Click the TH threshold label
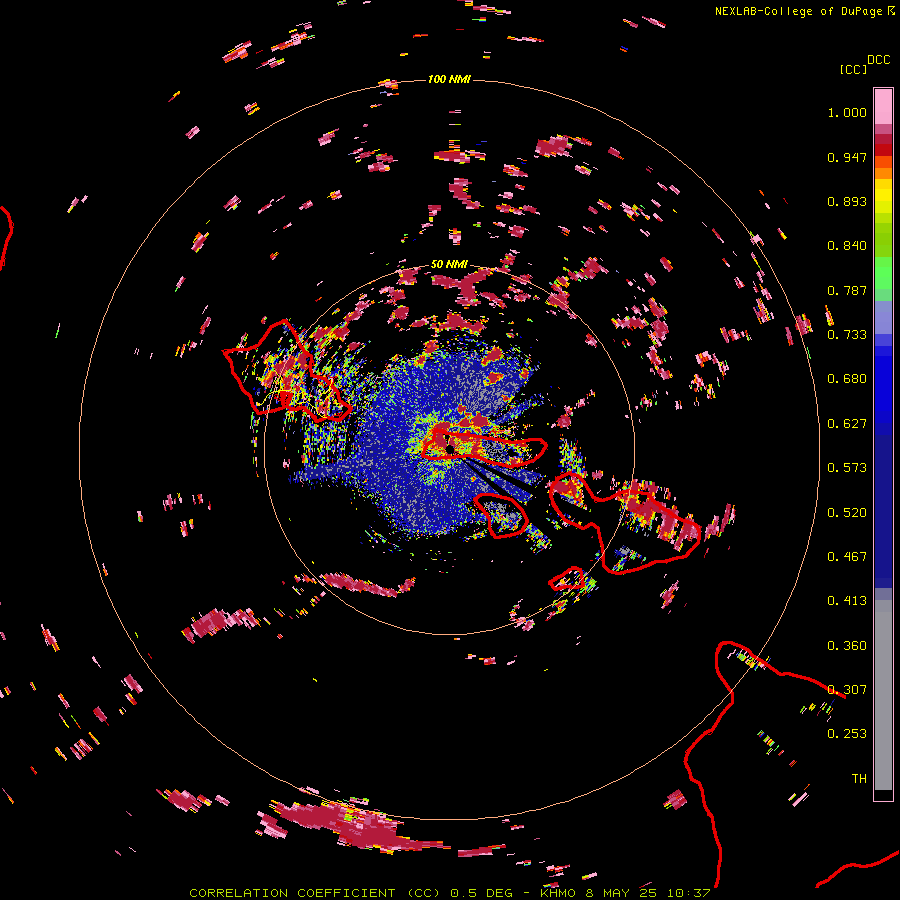900x900 pixels. pyautogui.click(x=859, y=779)
